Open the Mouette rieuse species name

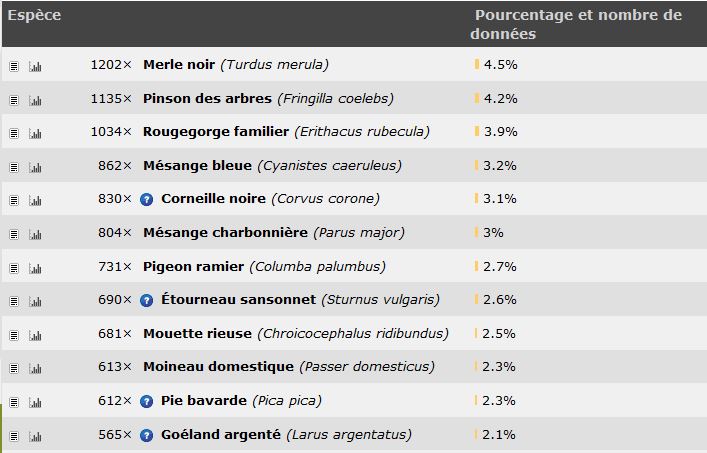[197, 334]
